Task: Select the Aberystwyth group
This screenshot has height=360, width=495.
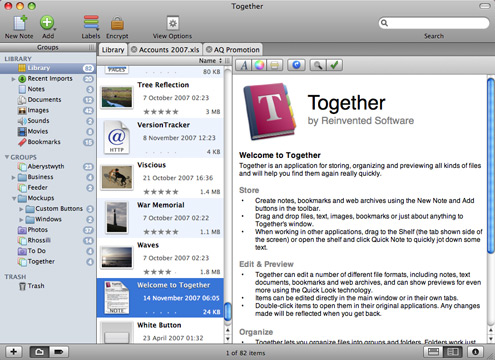Action: (x=48, y=166)
